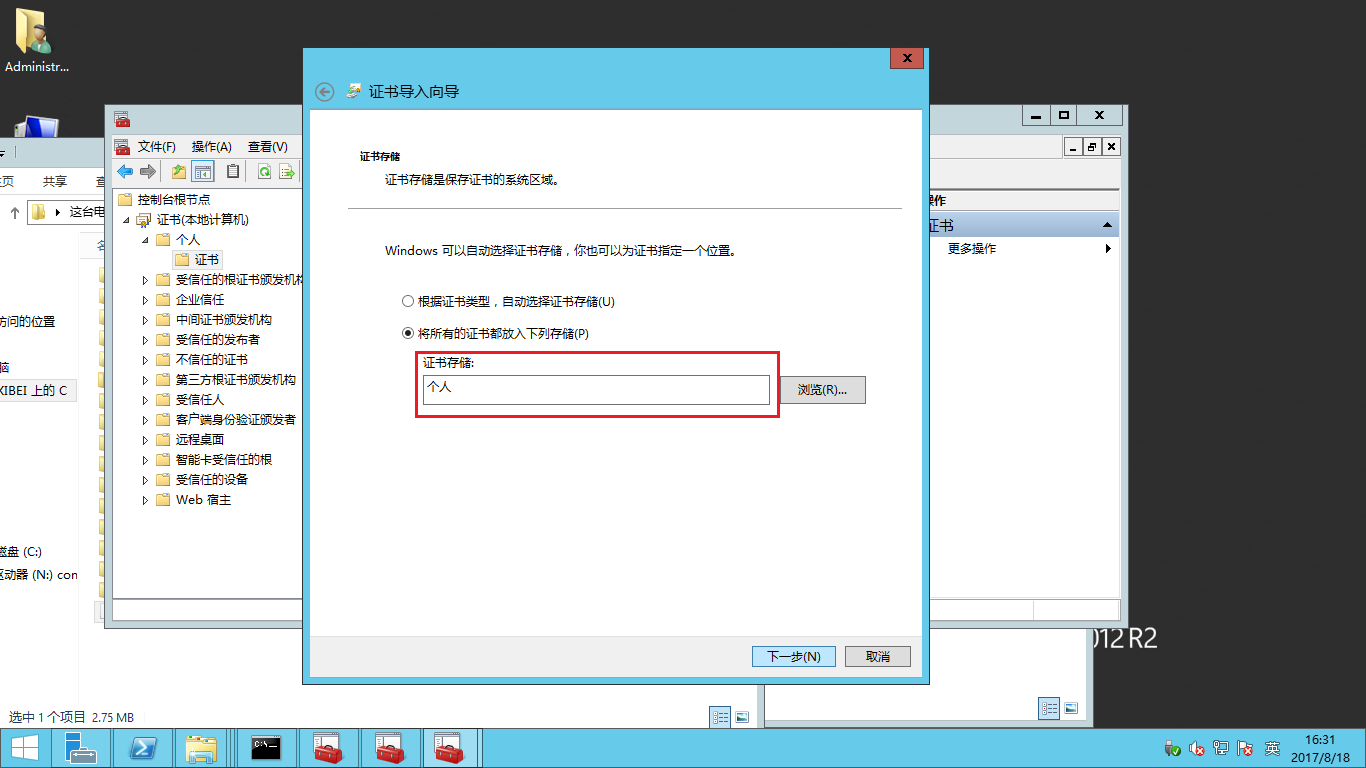
Task: Toggle show/hide console tree icon
Action: 203,171
